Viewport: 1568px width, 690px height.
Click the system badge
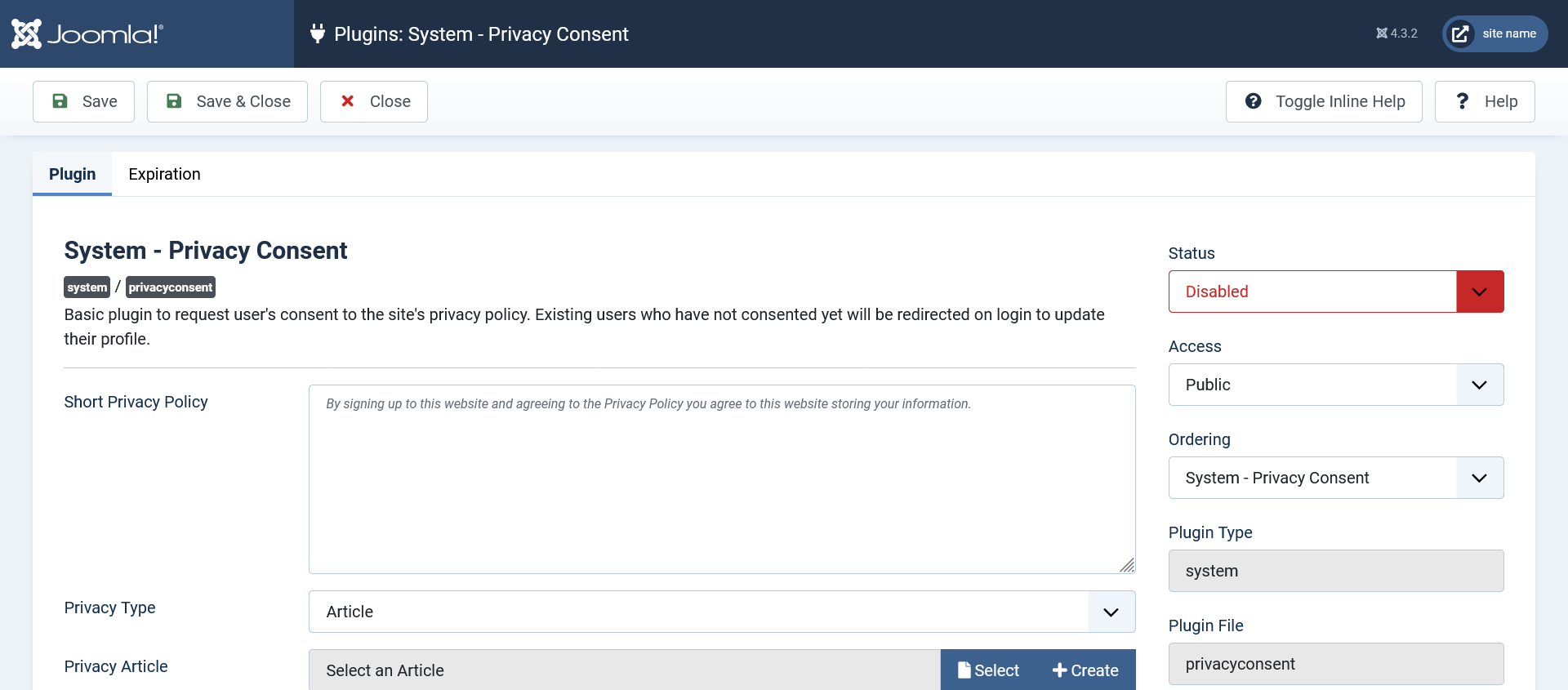pos(87,287)
